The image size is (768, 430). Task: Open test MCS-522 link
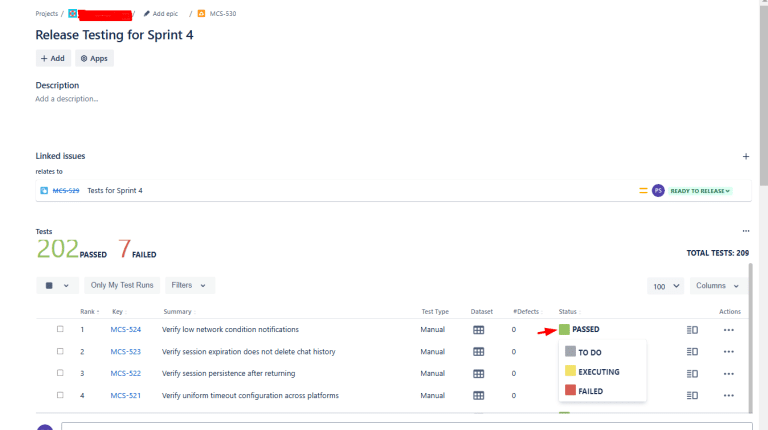pos(125,373)
